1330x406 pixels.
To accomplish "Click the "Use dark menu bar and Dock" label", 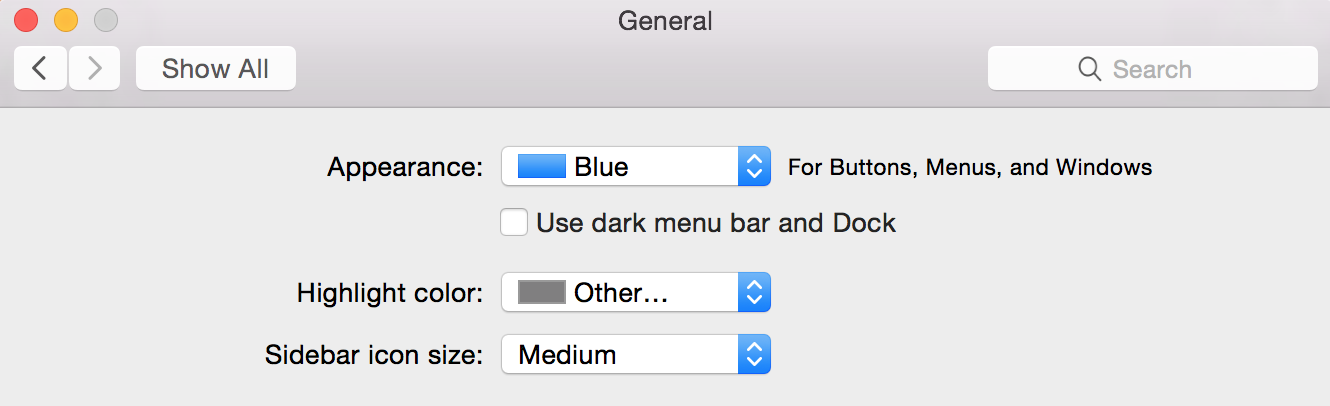I will point(716,222).
